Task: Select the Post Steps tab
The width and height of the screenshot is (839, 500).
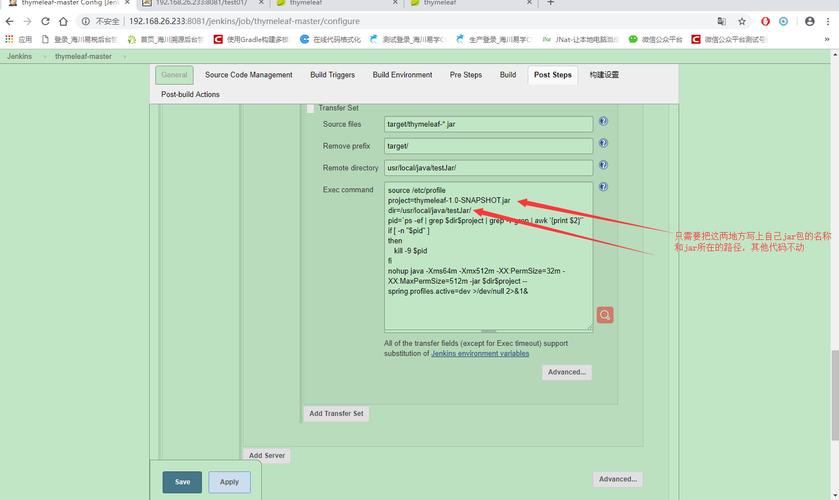Action: pos(553,75)
